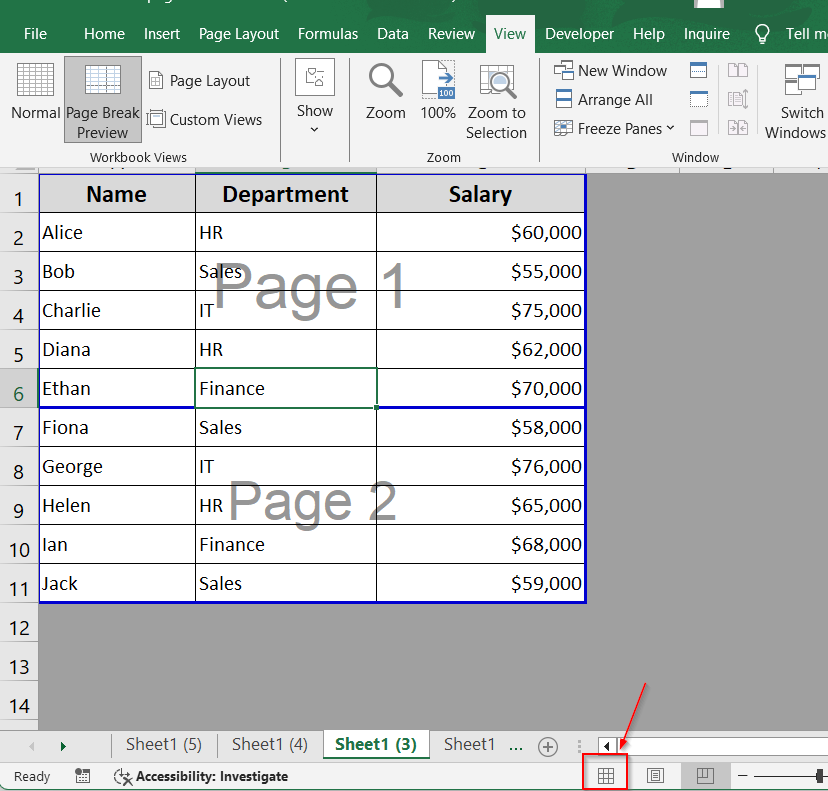
Task: Click Reset Window Position icon
Action: pos(738,128)
